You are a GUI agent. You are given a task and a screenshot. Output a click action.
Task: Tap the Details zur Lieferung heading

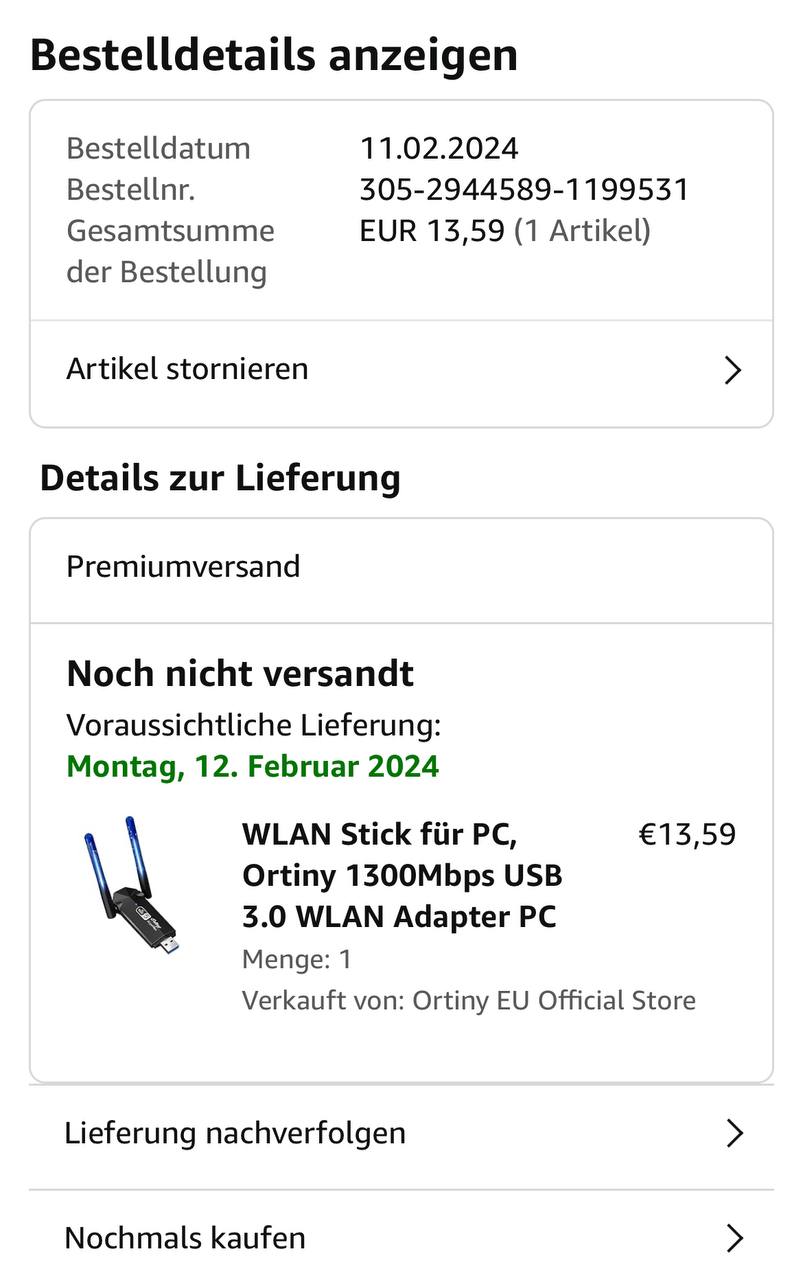pyautogui.click(x=220, y=477)
